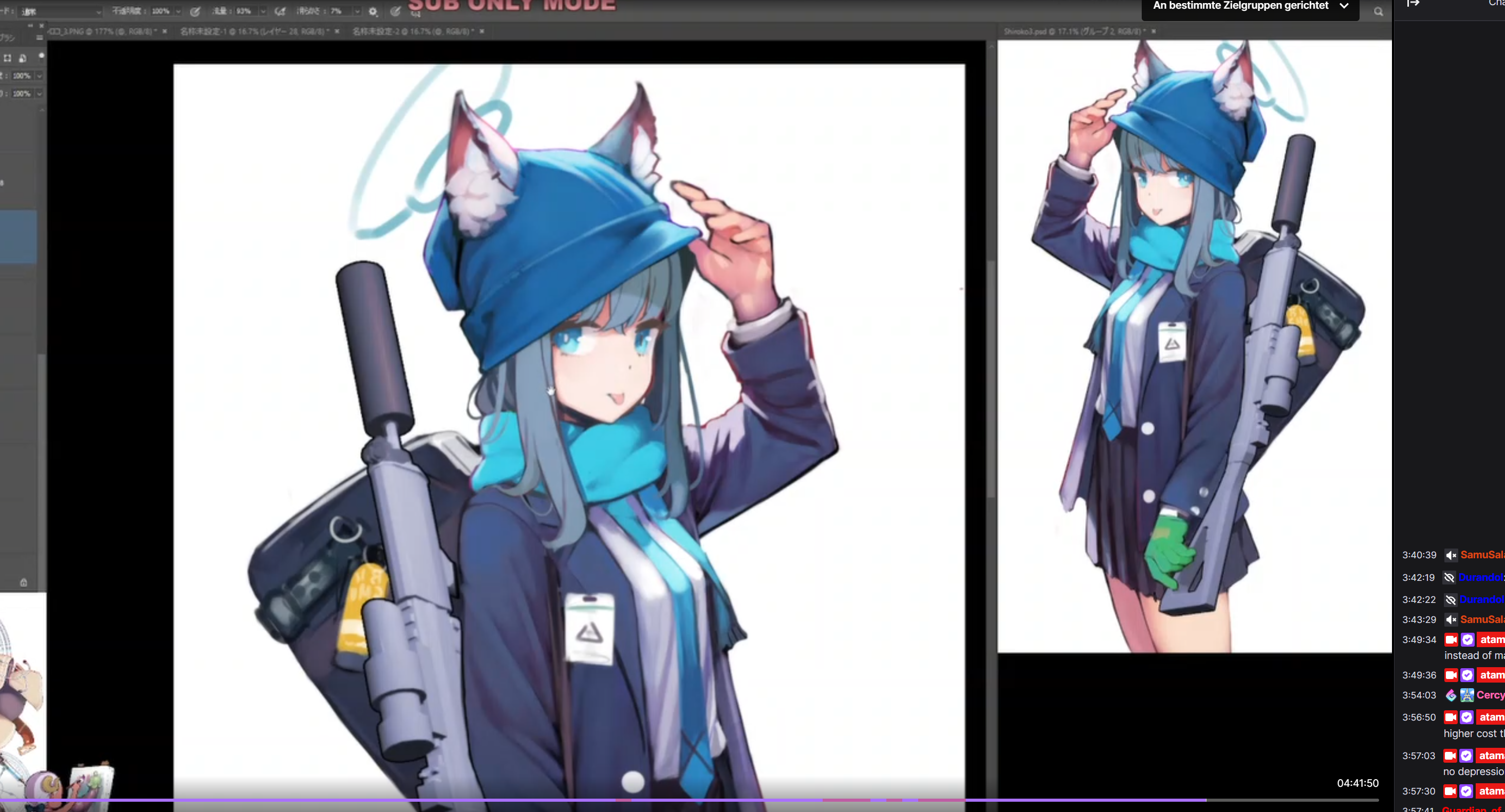
Task: Click the flow 93% value field
Action: click(246, 11)
